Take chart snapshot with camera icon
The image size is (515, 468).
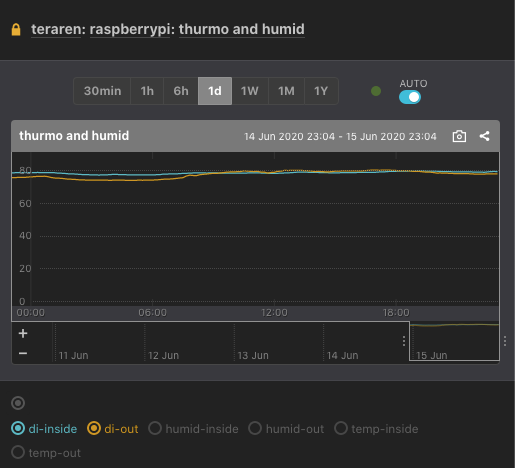click(459, 136)
